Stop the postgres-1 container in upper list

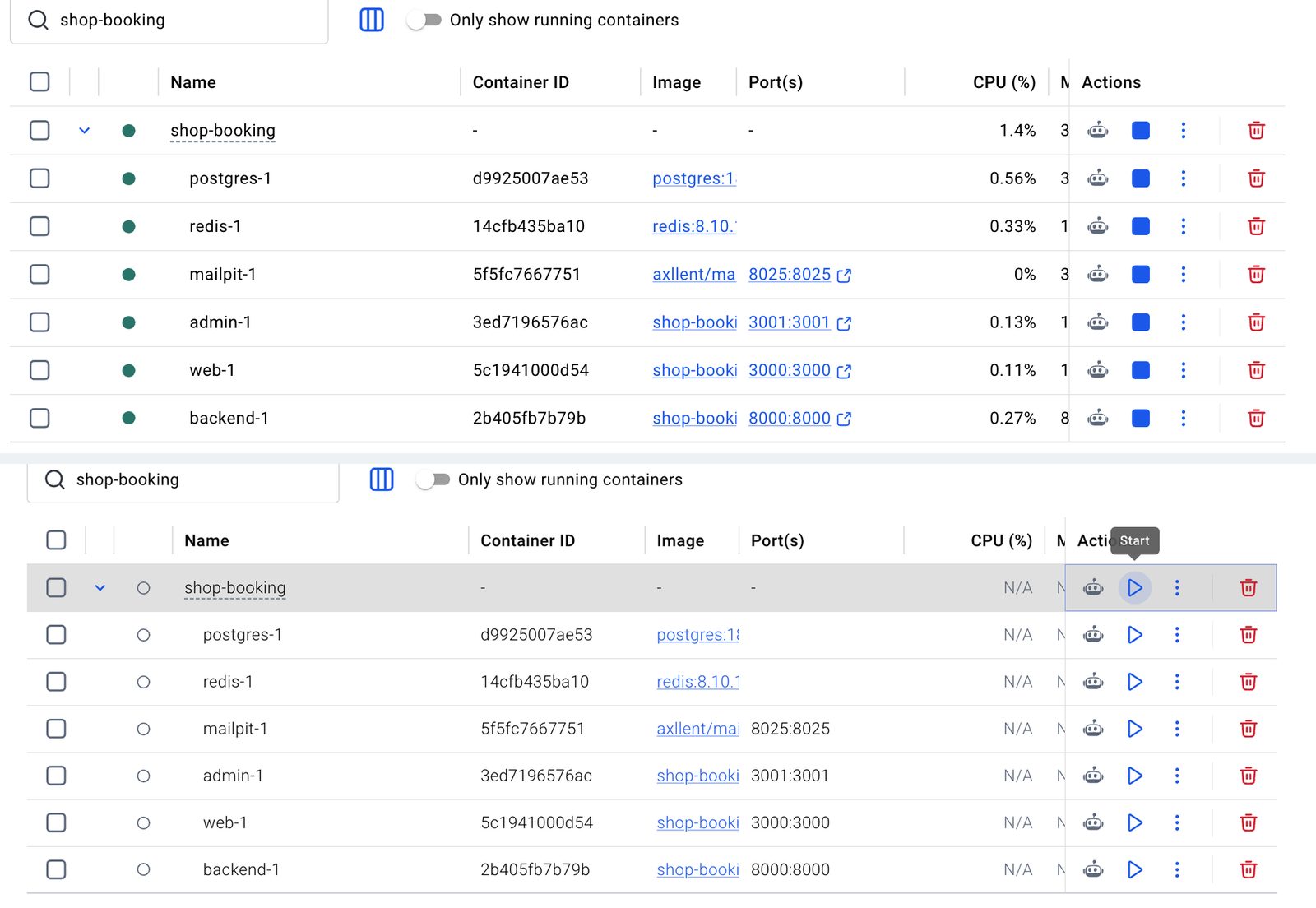click(x=1140, y=178)
